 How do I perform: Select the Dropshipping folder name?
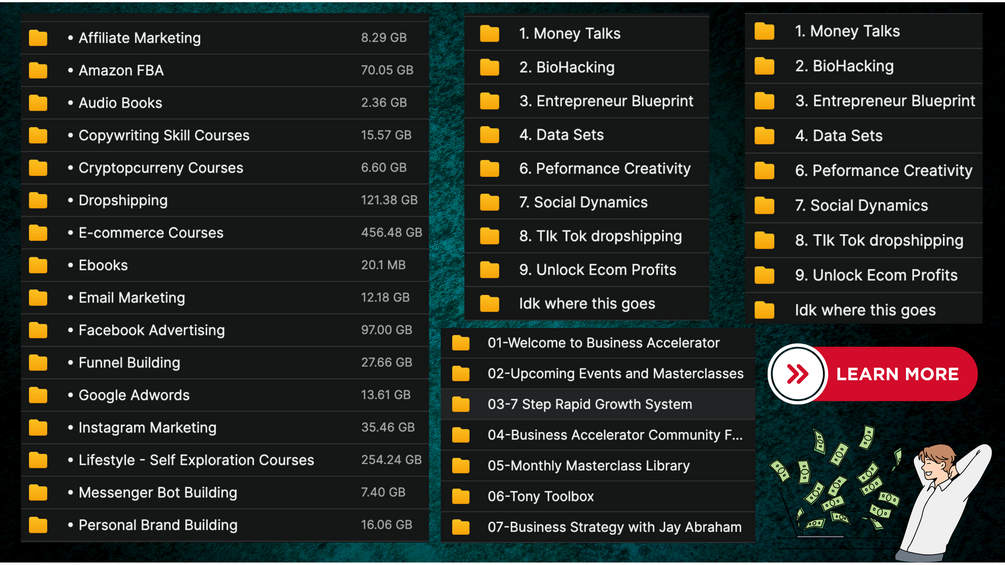coord(122,201)
